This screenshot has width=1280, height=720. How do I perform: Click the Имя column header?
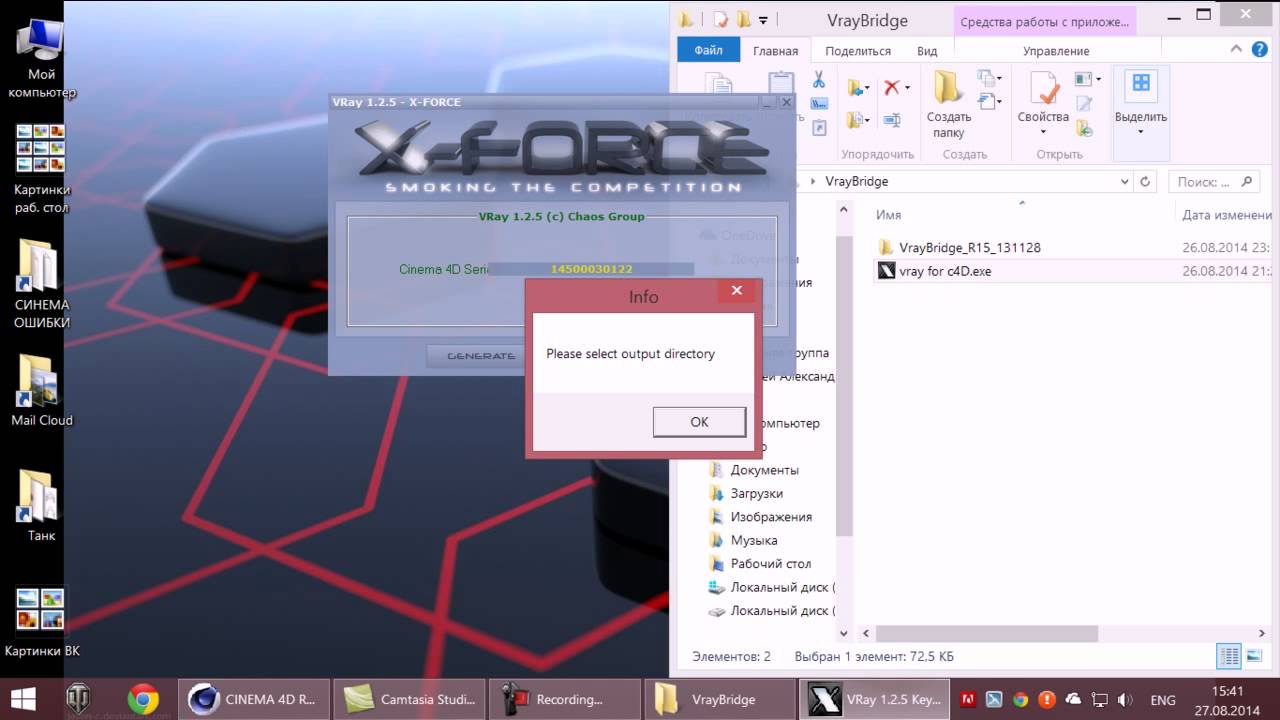(888, 215)
